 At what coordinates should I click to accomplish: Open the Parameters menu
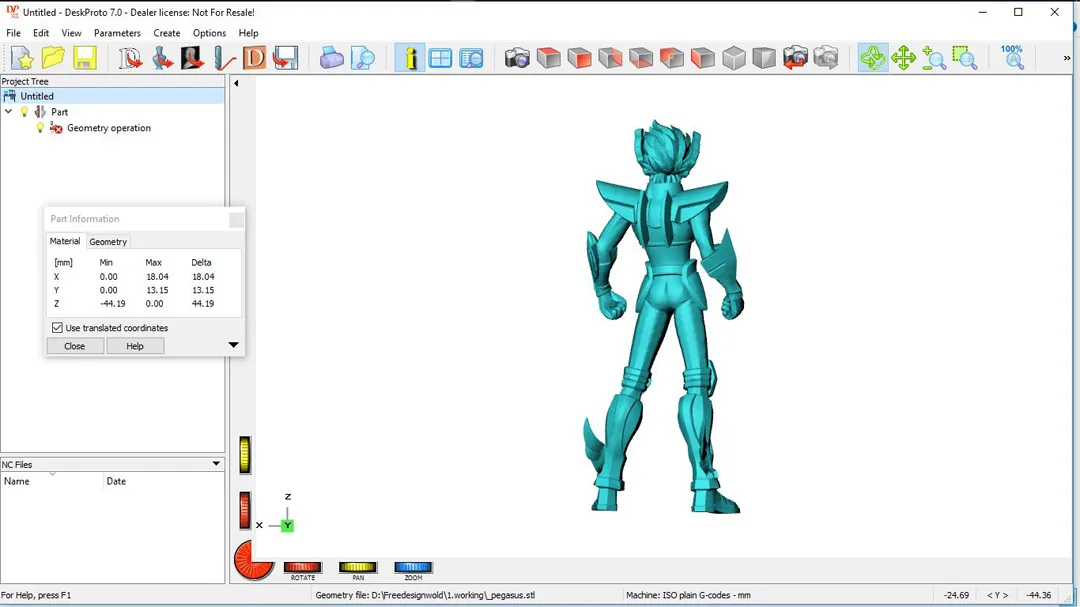[117, 33]
